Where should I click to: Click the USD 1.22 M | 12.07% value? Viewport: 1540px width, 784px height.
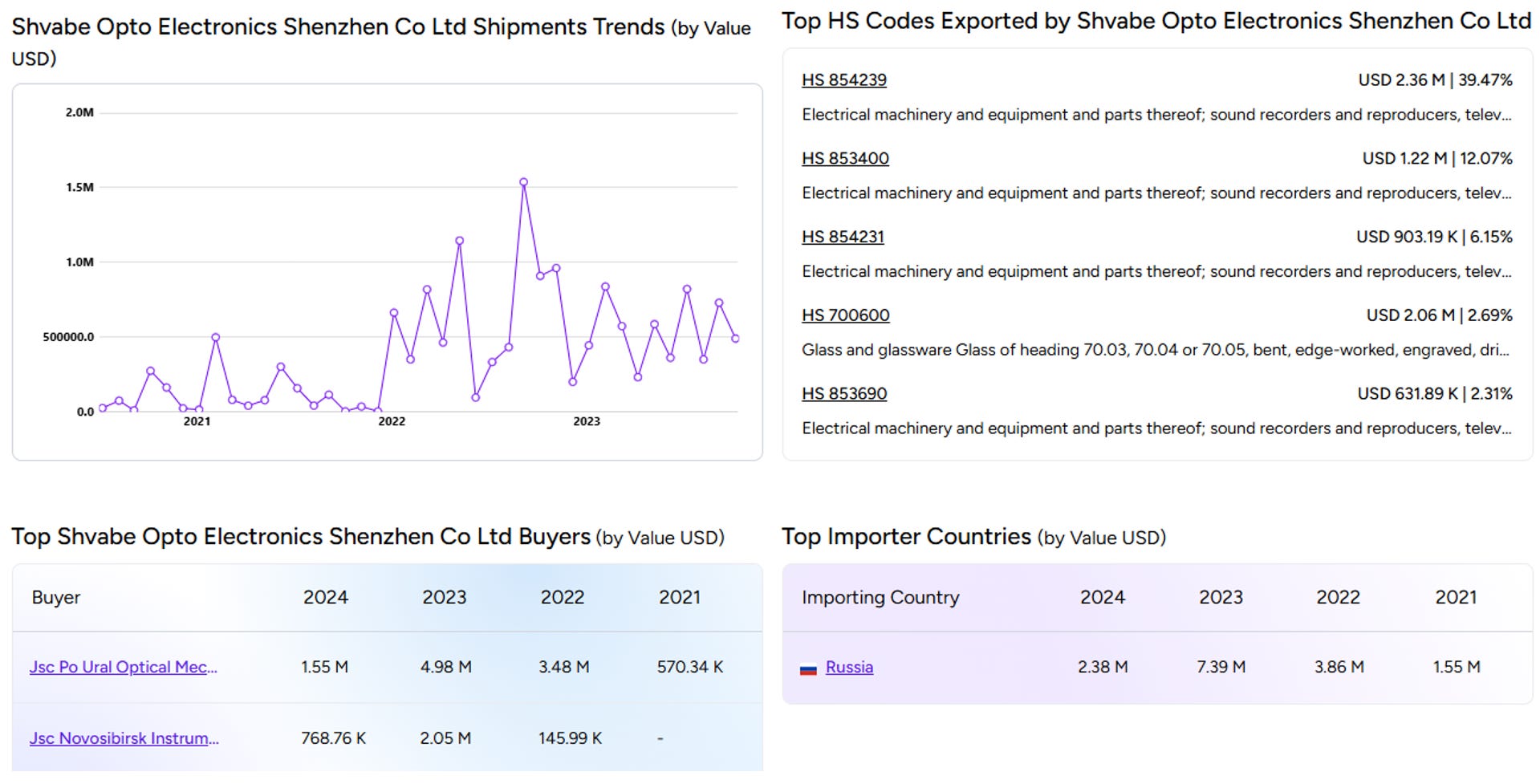coord(1437,159)
